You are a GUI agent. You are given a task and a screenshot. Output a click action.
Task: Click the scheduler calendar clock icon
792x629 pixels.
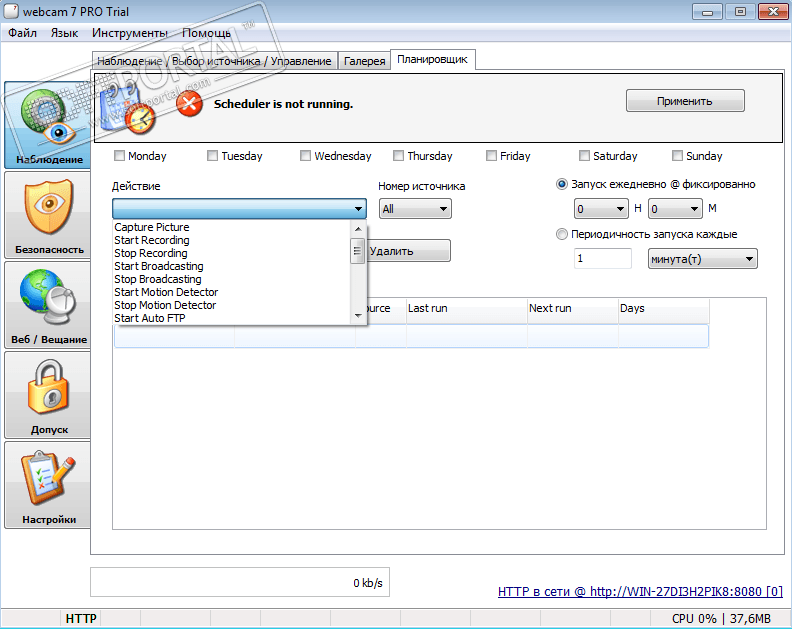[x=128, y=108]
